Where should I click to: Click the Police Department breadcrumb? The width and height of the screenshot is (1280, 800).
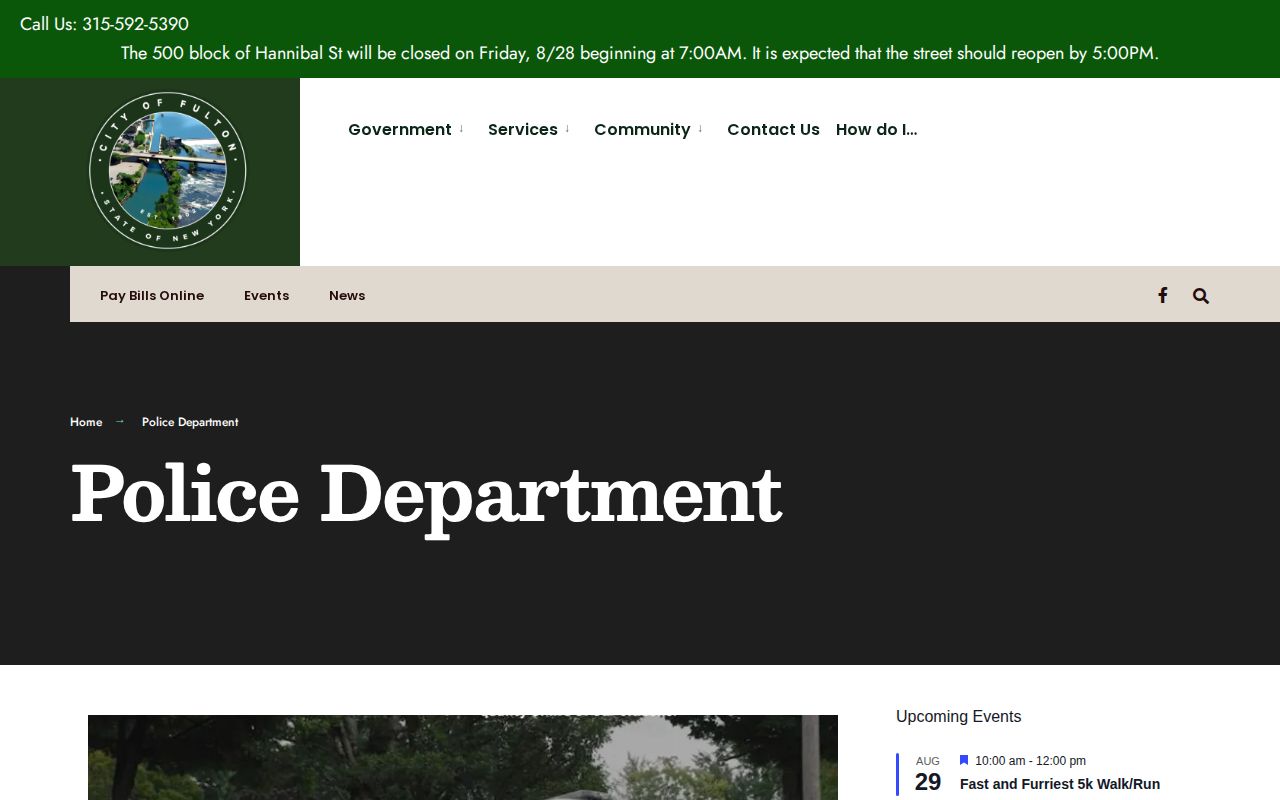[x=190, y=422]
